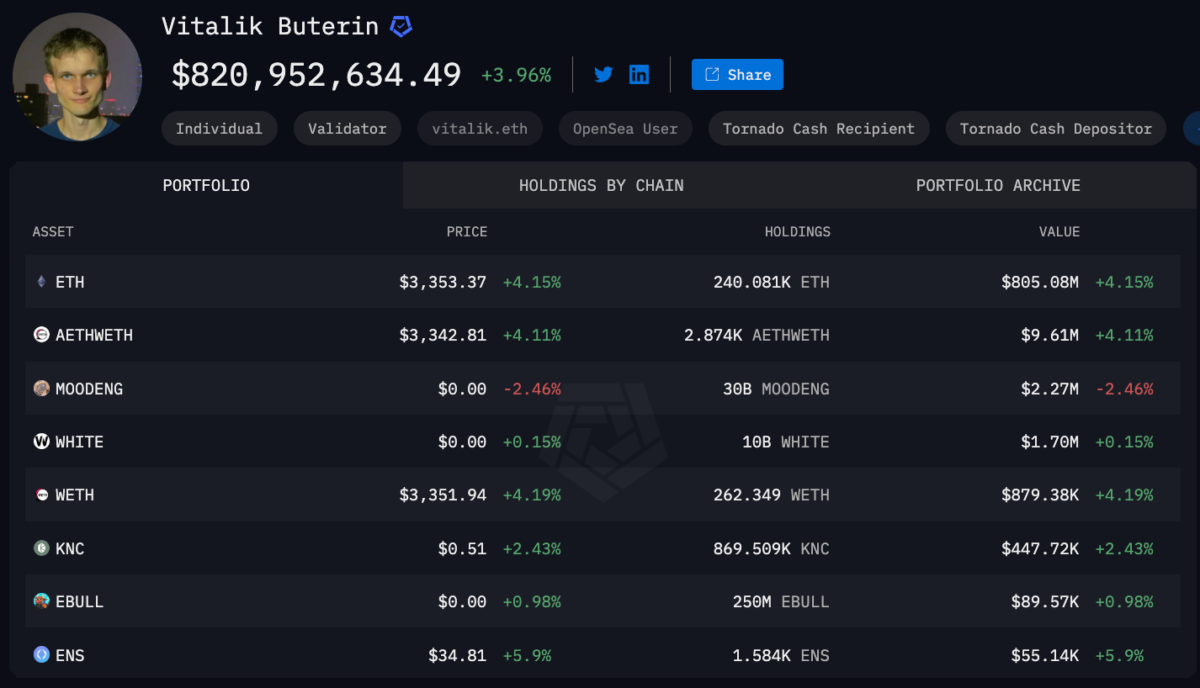
Task: Sort by the Value column header
Action: 1059,231
